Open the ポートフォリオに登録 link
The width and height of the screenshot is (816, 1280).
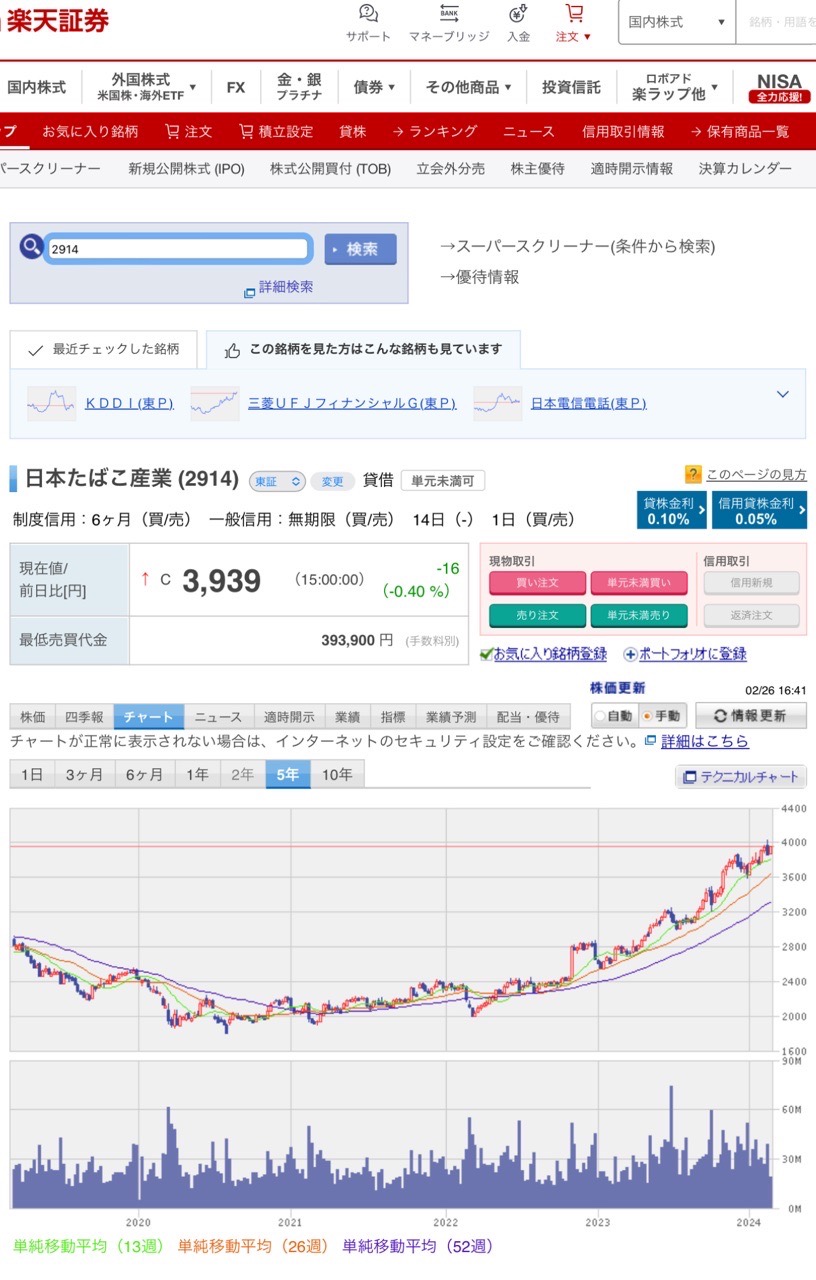pos(692,655)
